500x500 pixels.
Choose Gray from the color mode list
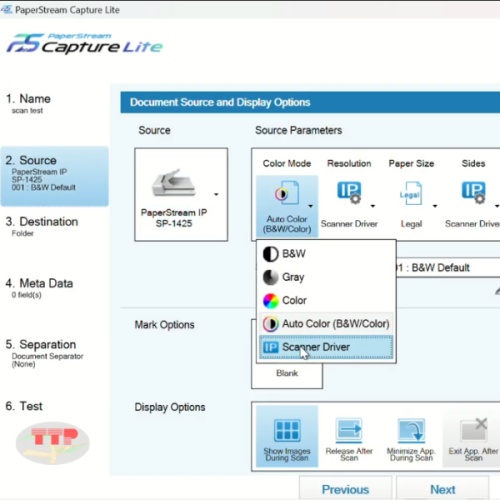[326, 277]
